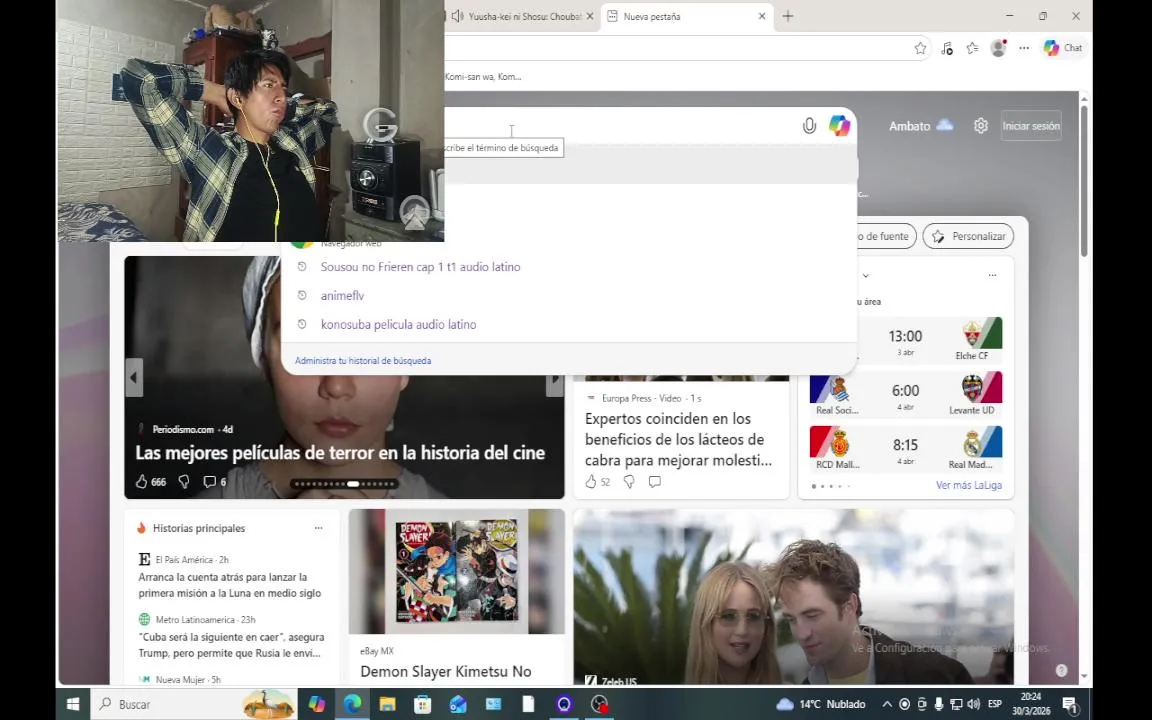Open Copilot Chat sidebar

[x=1063, y=48]
